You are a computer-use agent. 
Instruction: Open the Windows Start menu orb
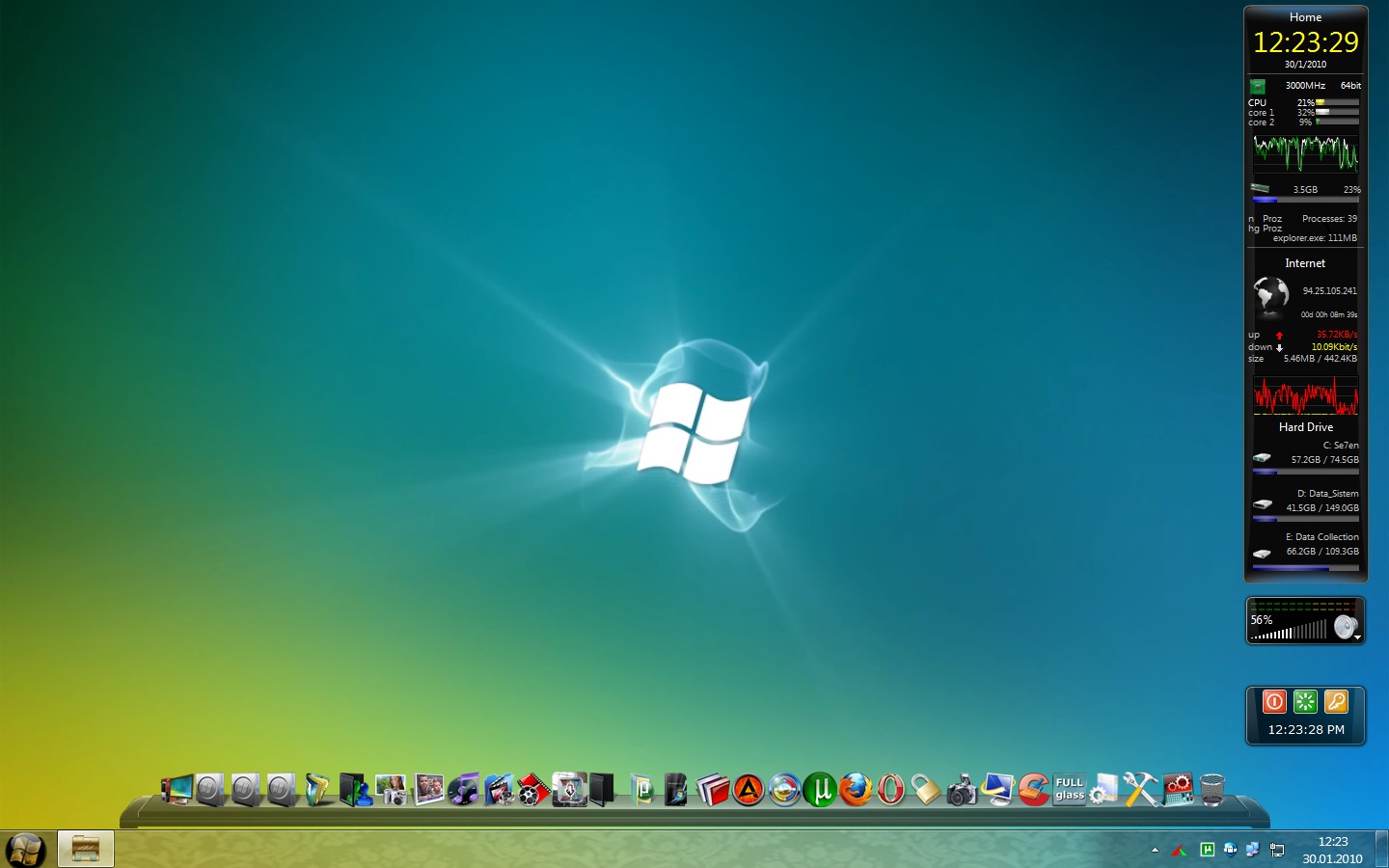[25, 850]
